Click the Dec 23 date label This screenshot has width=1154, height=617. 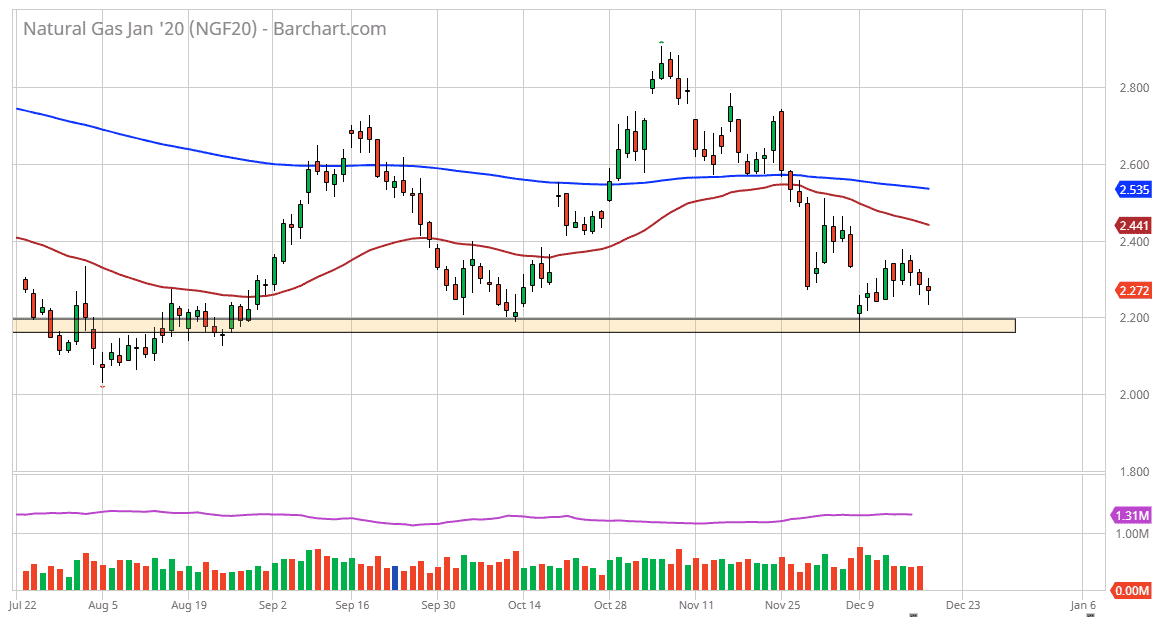tap(963, 605)
